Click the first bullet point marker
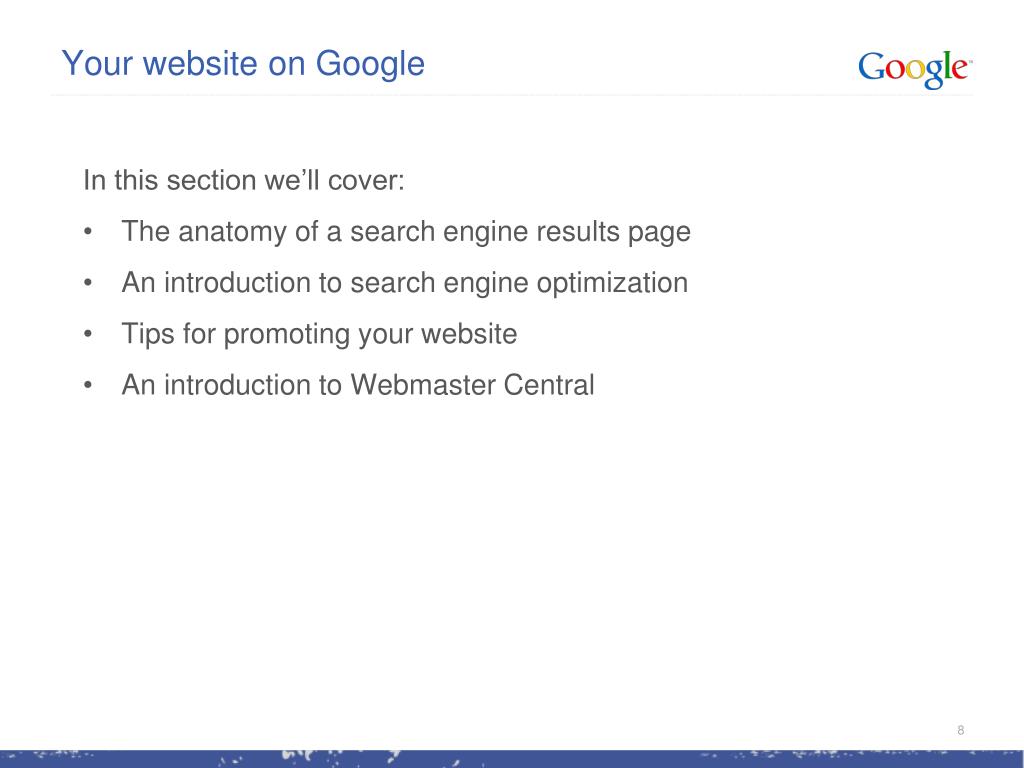This screenshot has height=768, width=1024. [88, 232]
